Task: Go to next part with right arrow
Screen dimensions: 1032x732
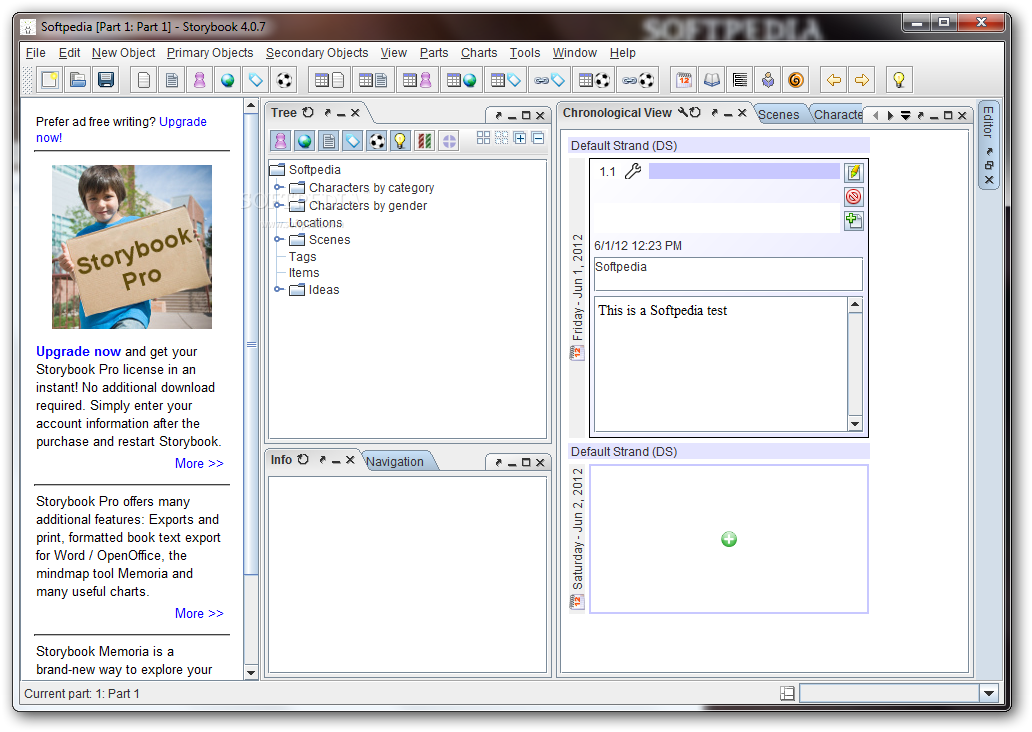Action: click(x=862, y=80)
